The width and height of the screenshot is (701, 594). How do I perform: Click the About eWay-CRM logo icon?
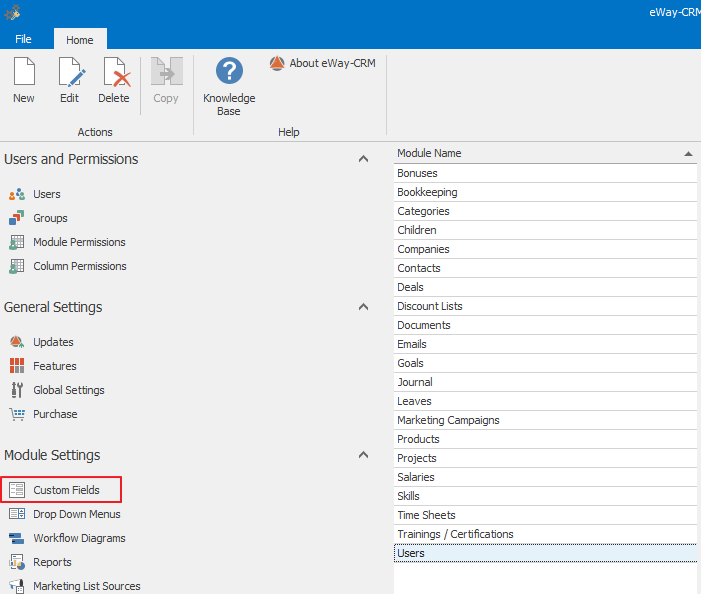(277, 63)
